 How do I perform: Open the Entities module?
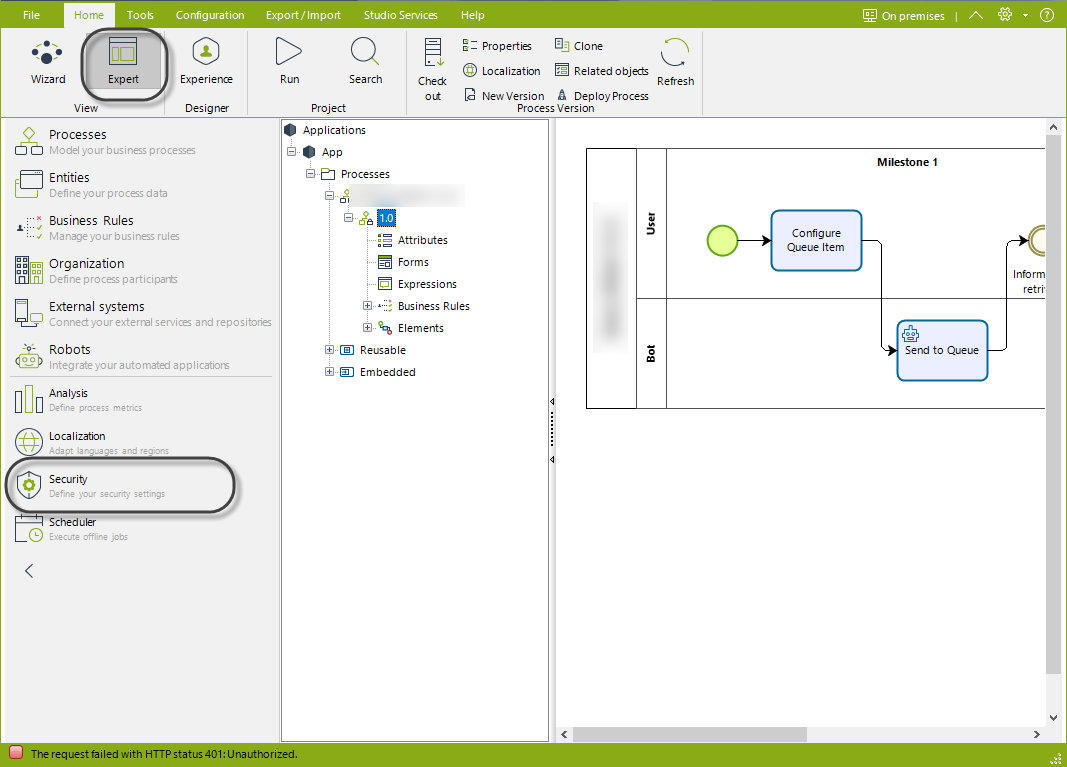[x=91, y=184]
